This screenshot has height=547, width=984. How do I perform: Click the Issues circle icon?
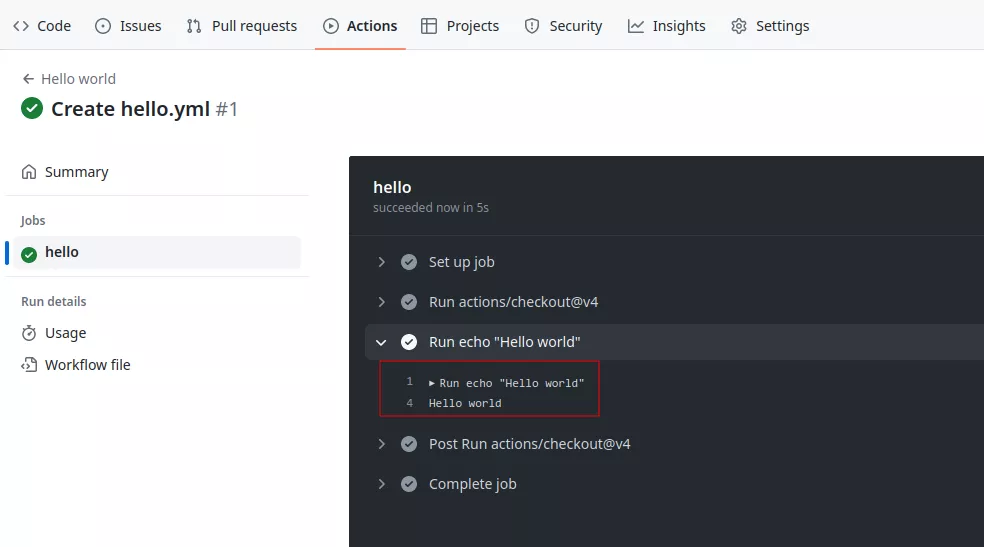pos(103,26)
